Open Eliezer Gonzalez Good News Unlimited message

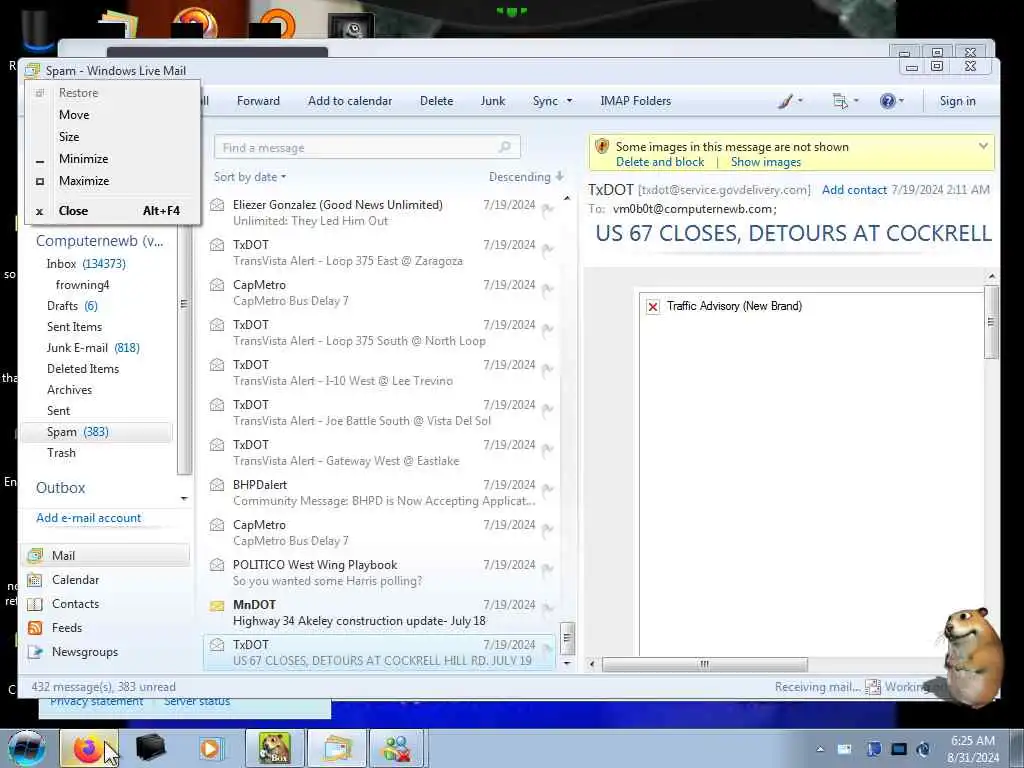(381, 213)
